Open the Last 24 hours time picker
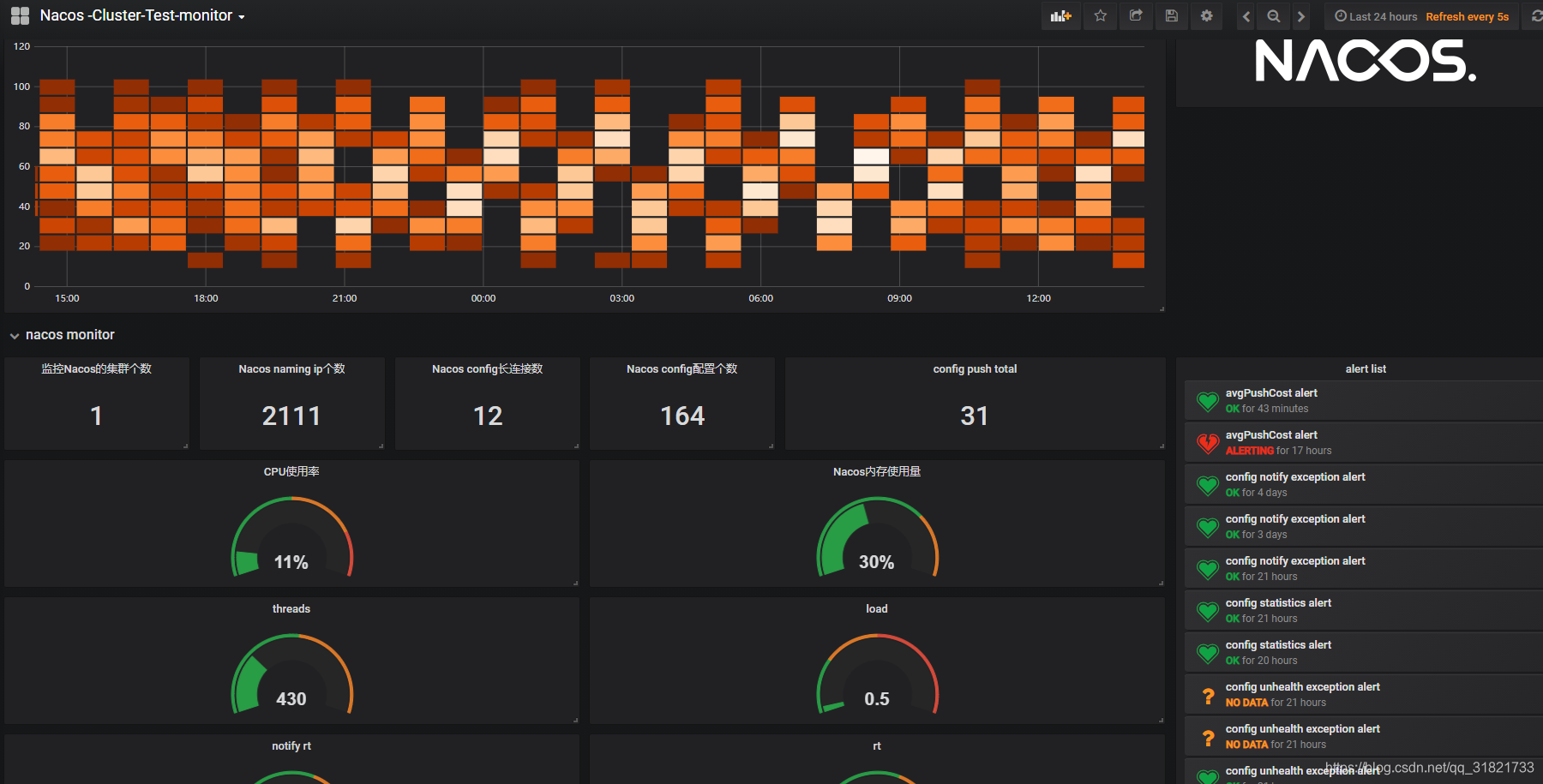This screenshot has width=1543, height=784. [1421, 16]
